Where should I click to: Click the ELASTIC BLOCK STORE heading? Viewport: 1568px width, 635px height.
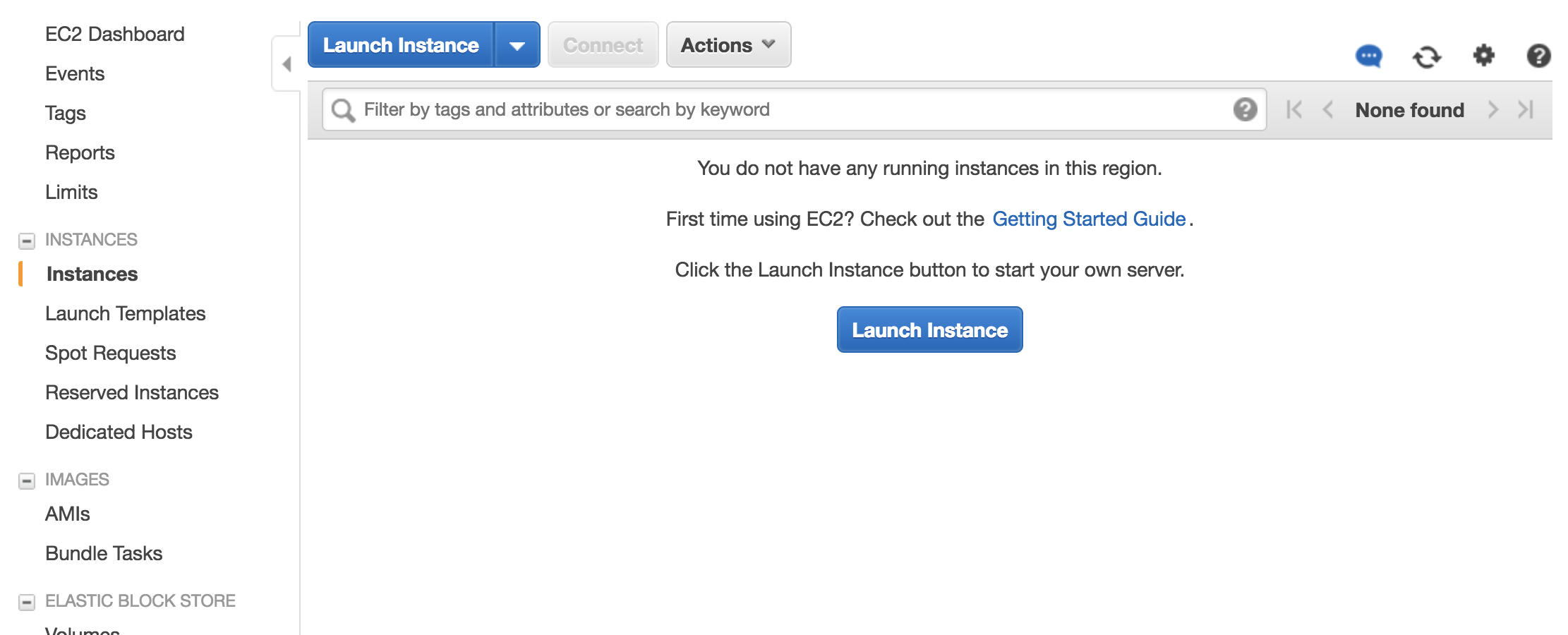click(140, 601)
